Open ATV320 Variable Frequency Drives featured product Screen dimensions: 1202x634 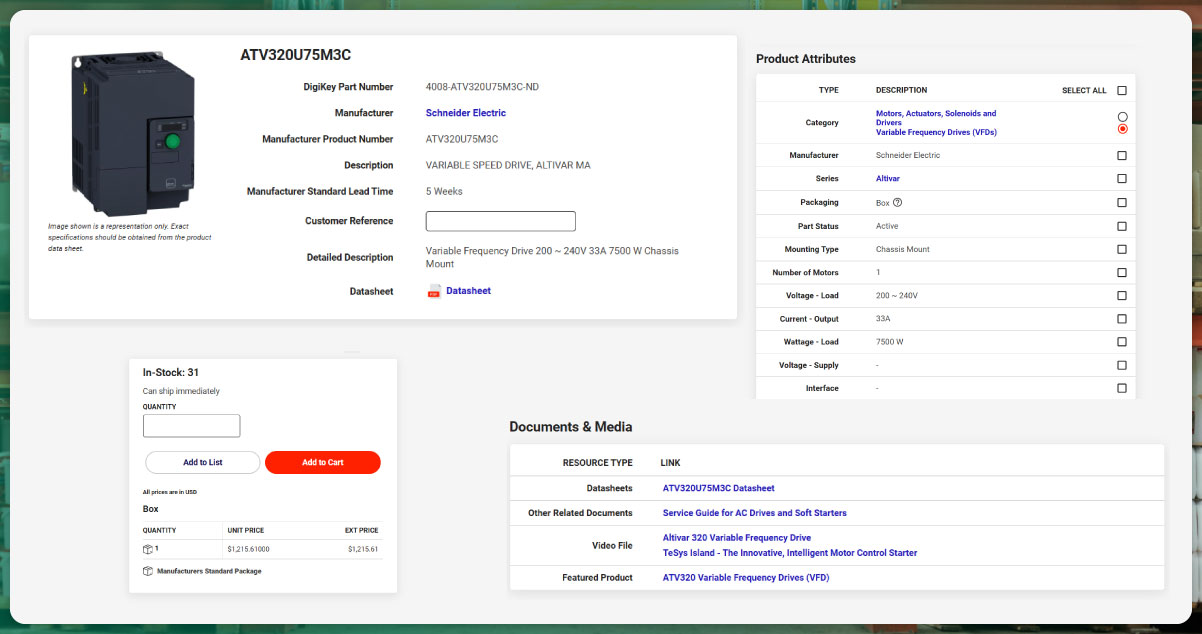click(746, 577)
